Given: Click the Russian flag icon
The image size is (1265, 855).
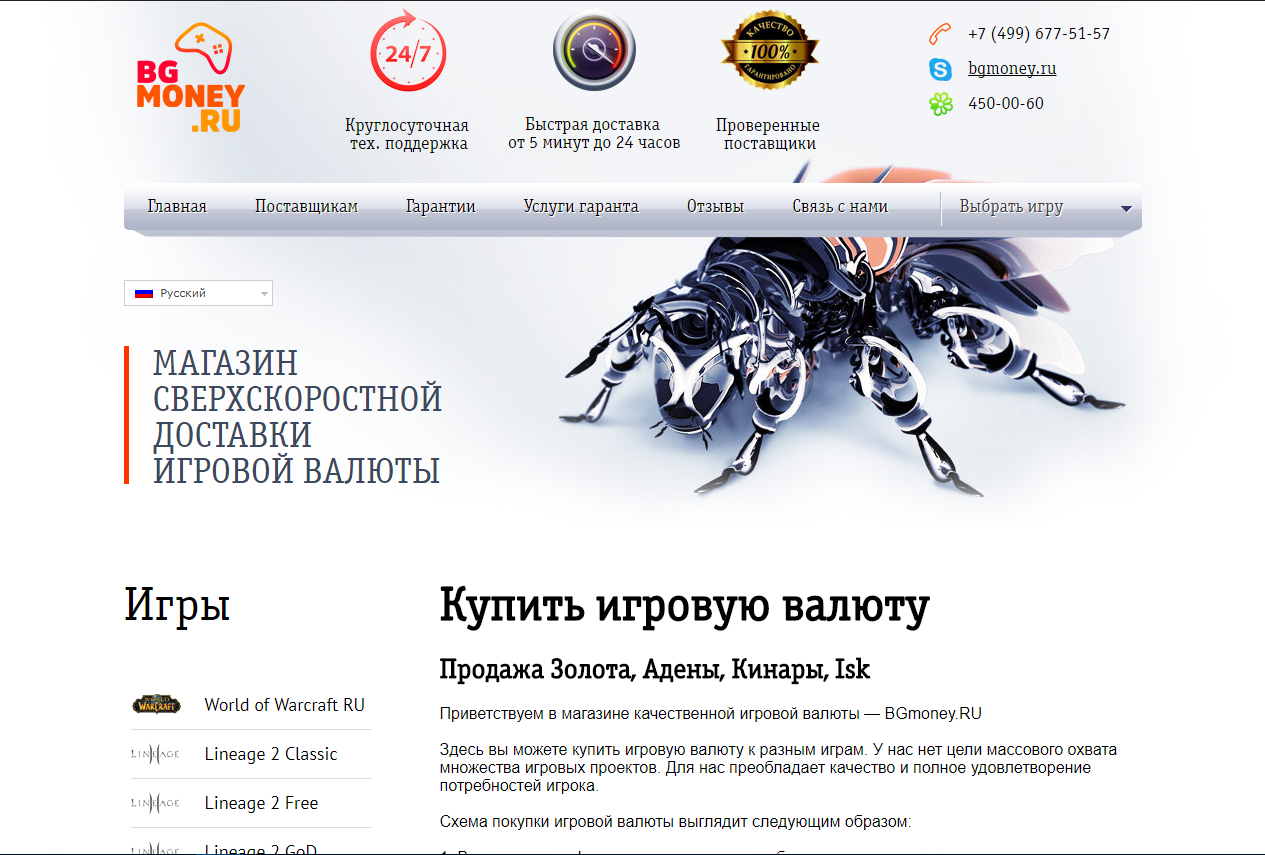Looking at the screenshot, I should tap(144, 293).
